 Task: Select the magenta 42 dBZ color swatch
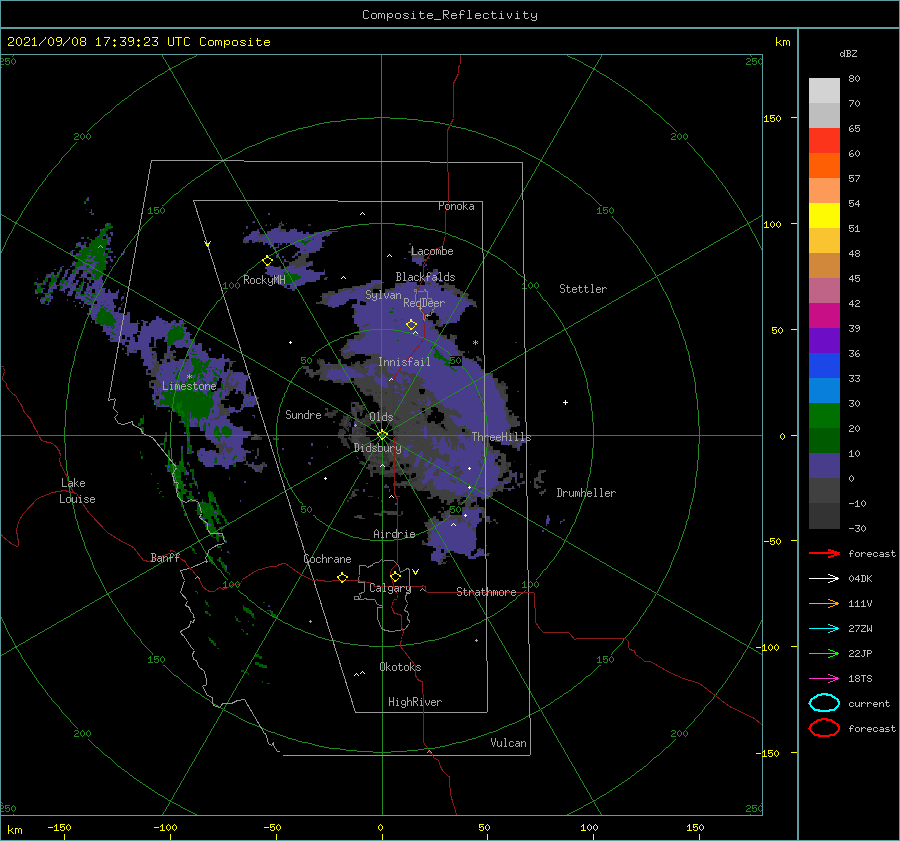[x=824, y=315]
